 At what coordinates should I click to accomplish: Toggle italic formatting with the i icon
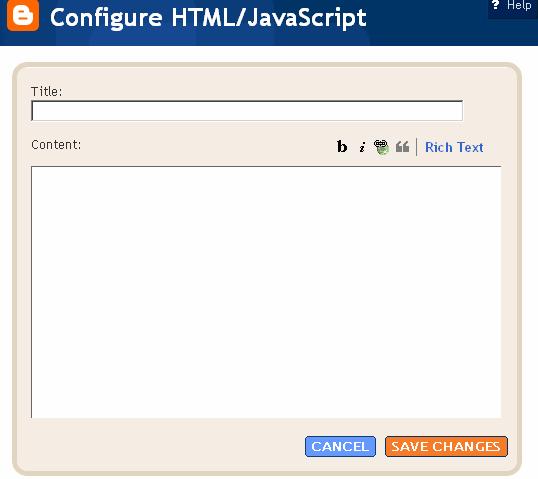(x=362, y=147)
